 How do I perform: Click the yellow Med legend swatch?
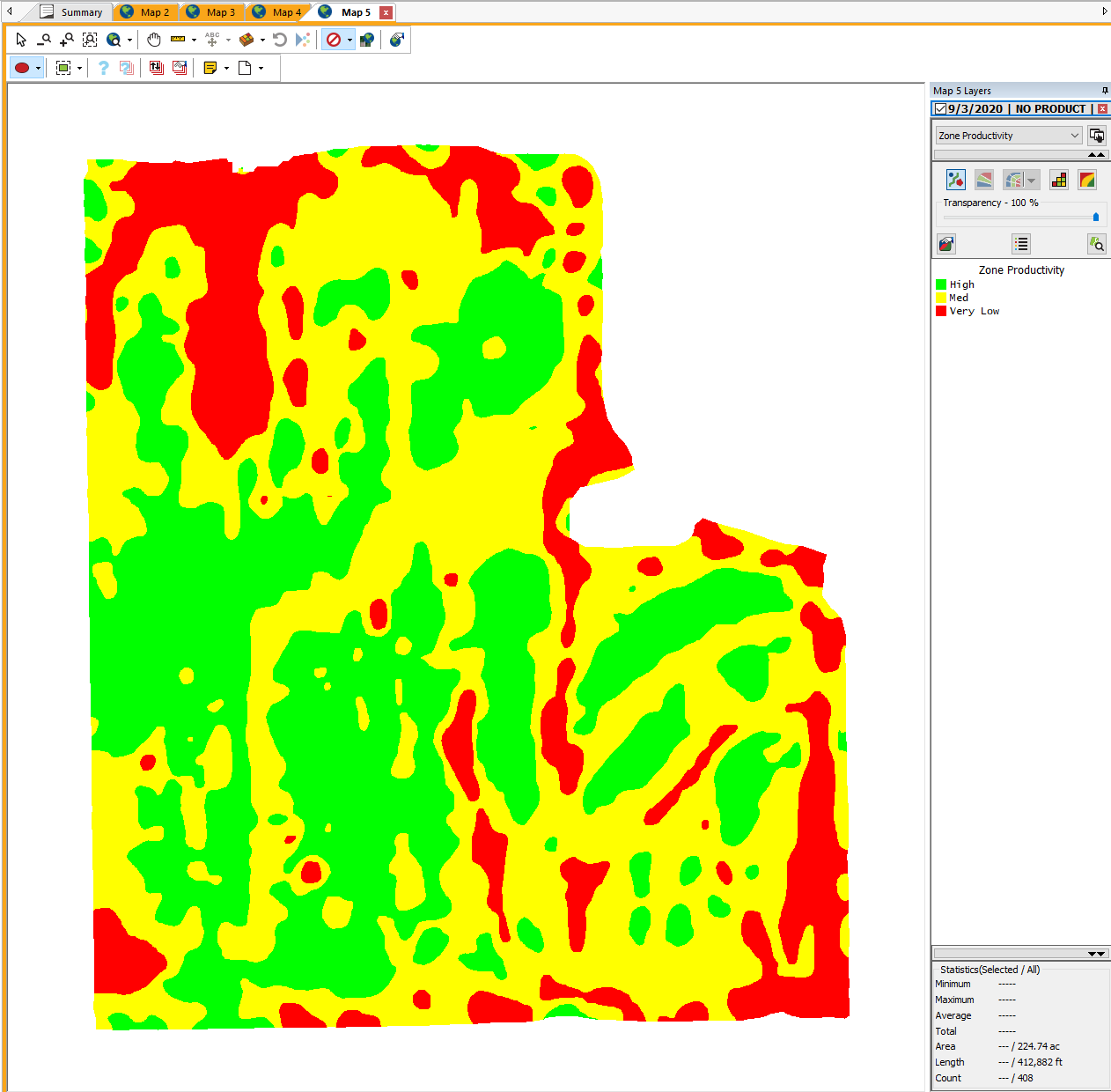(x=941, y=298)
